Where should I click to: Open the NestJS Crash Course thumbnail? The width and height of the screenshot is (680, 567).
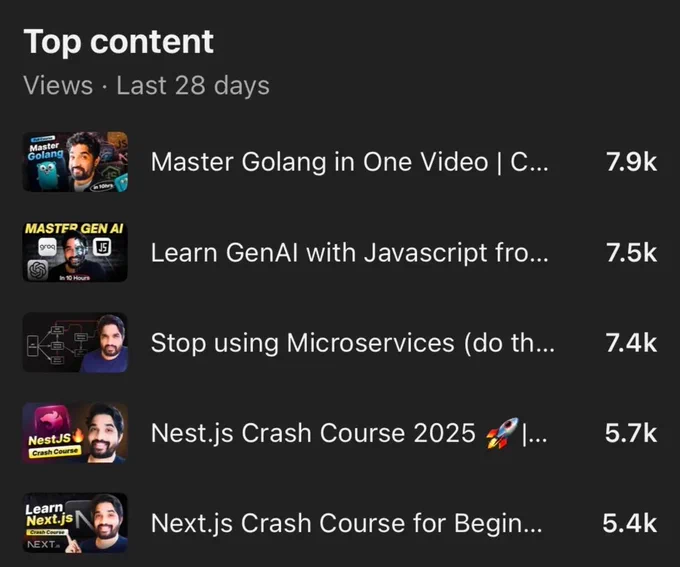pos(75,433)
